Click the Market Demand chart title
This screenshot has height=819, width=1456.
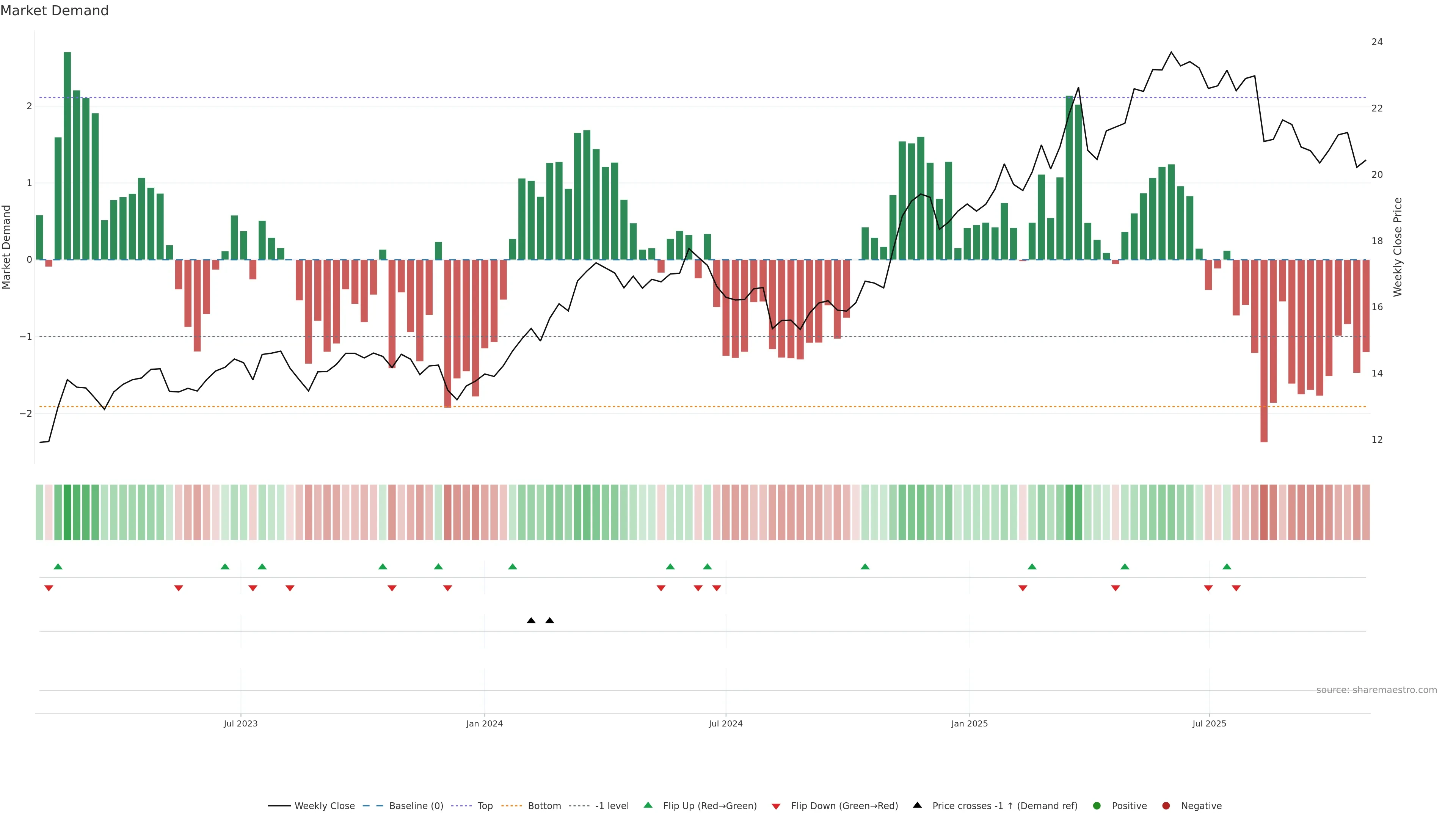pyautogui.click(x=54, y=11)
